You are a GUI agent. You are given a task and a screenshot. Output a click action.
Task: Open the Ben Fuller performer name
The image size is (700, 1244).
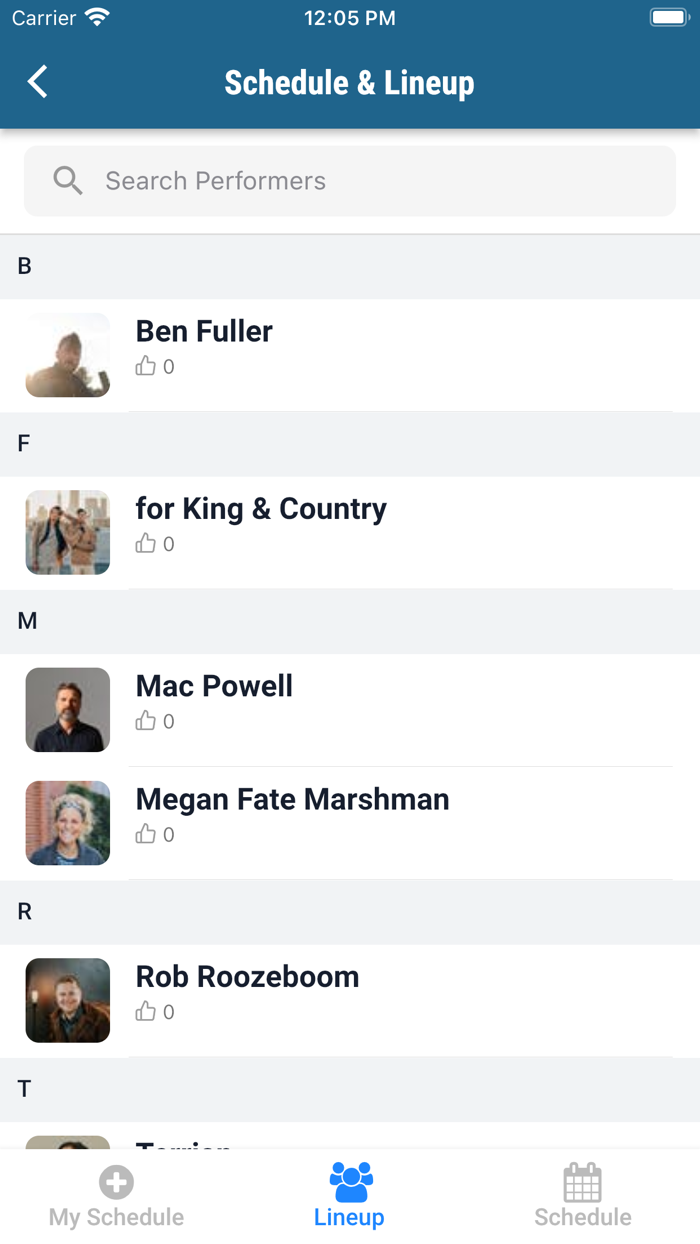[204, 331]
